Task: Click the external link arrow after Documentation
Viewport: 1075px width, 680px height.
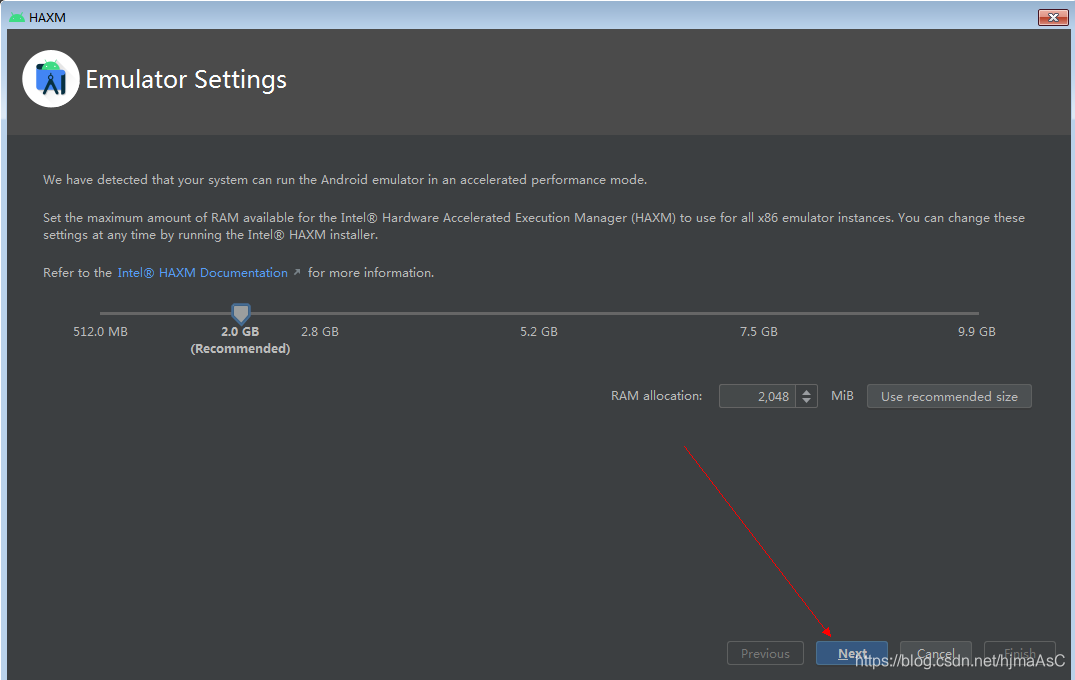Action: pyautogui.click(x=297, y=272)
